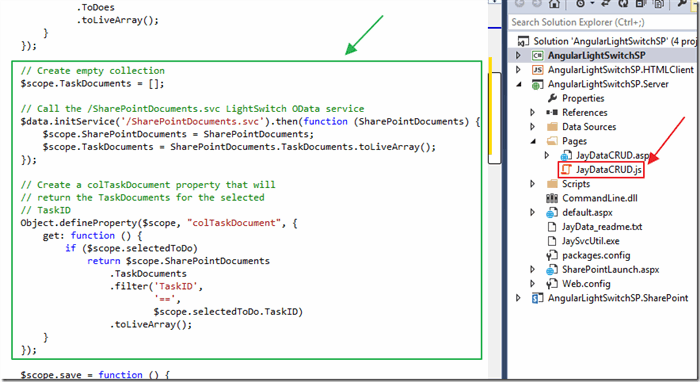700x382 pixels.
Task: Collapse the AngularLightSwitchSP.Server project node
Action: coord(519,84)
